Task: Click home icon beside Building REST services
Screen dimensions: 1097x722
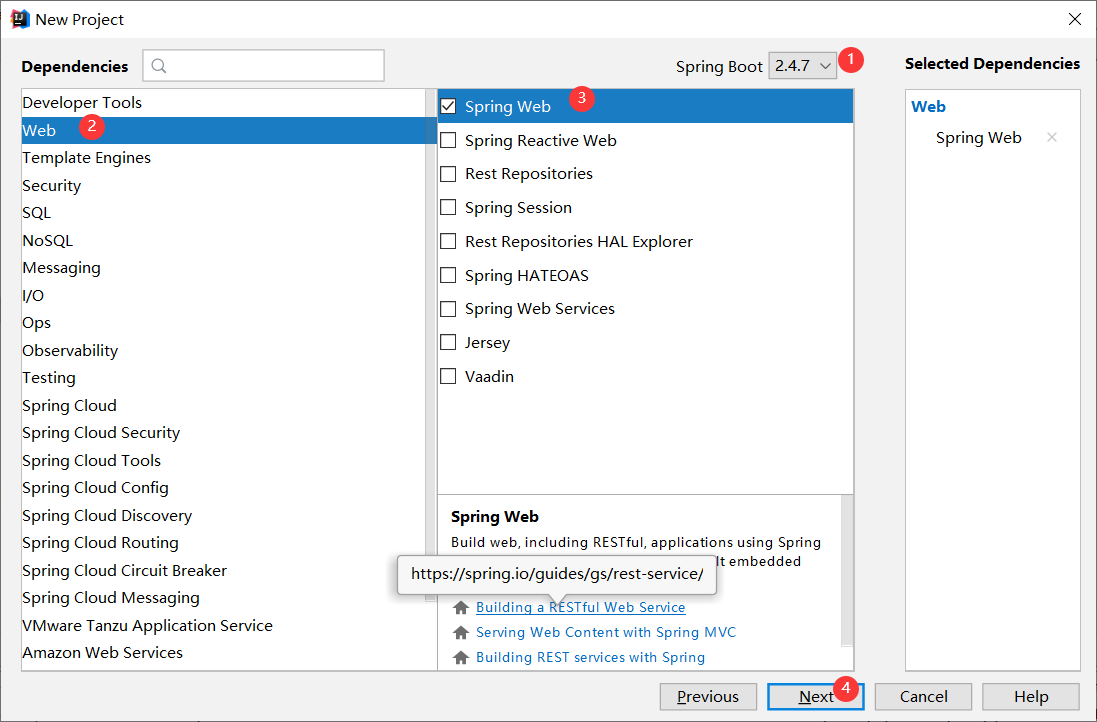Action: [461, 657]
